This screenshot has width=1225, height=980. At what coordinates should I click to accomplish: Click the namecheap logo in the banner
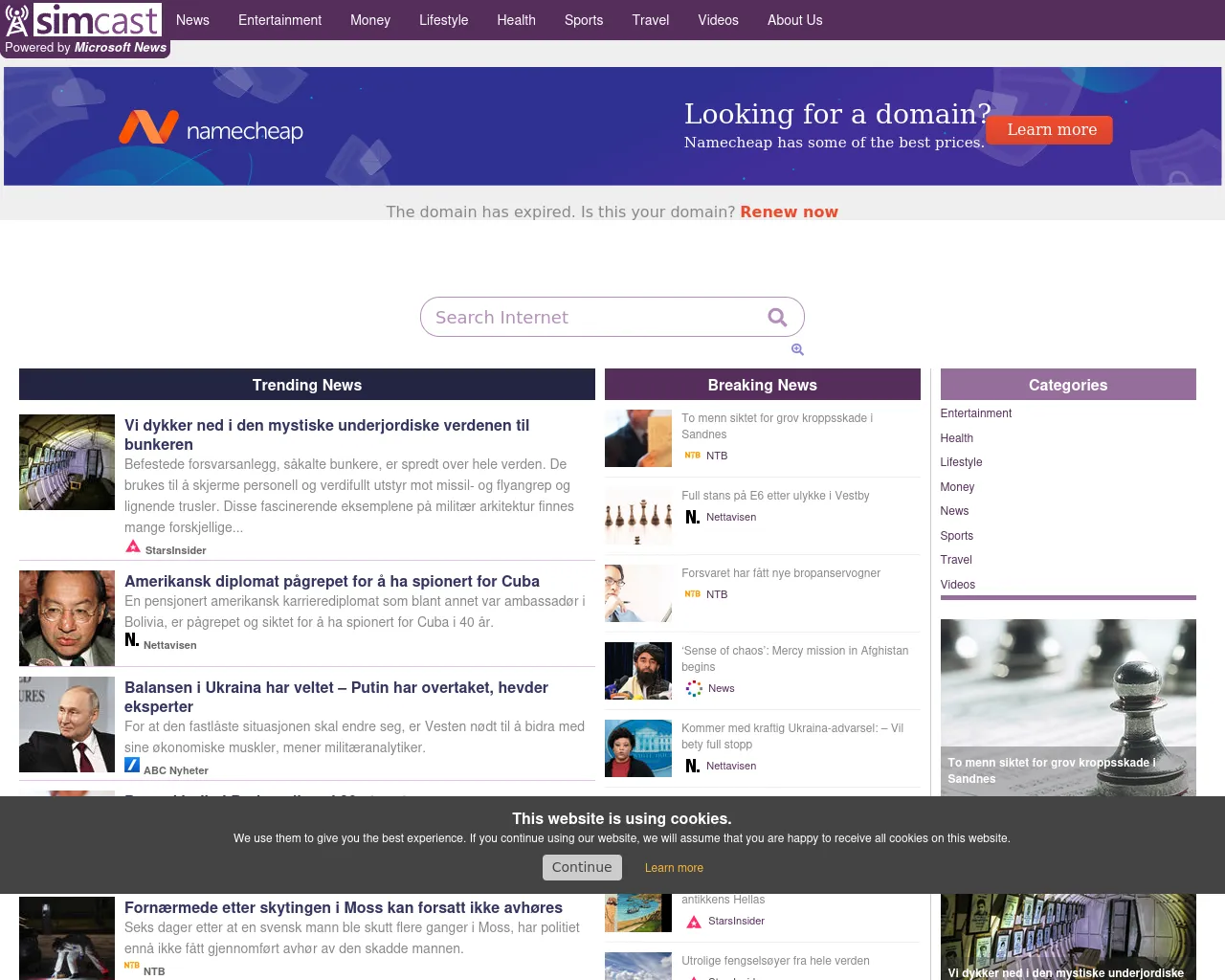point(211,127)
